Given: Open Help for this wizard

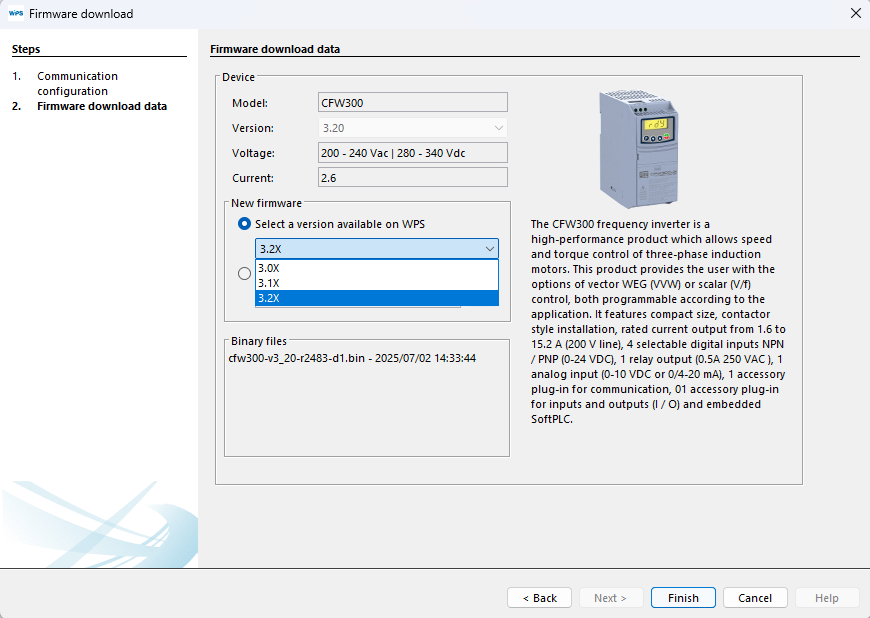Looking at the screenshot, I should click(x=827, y=598).
